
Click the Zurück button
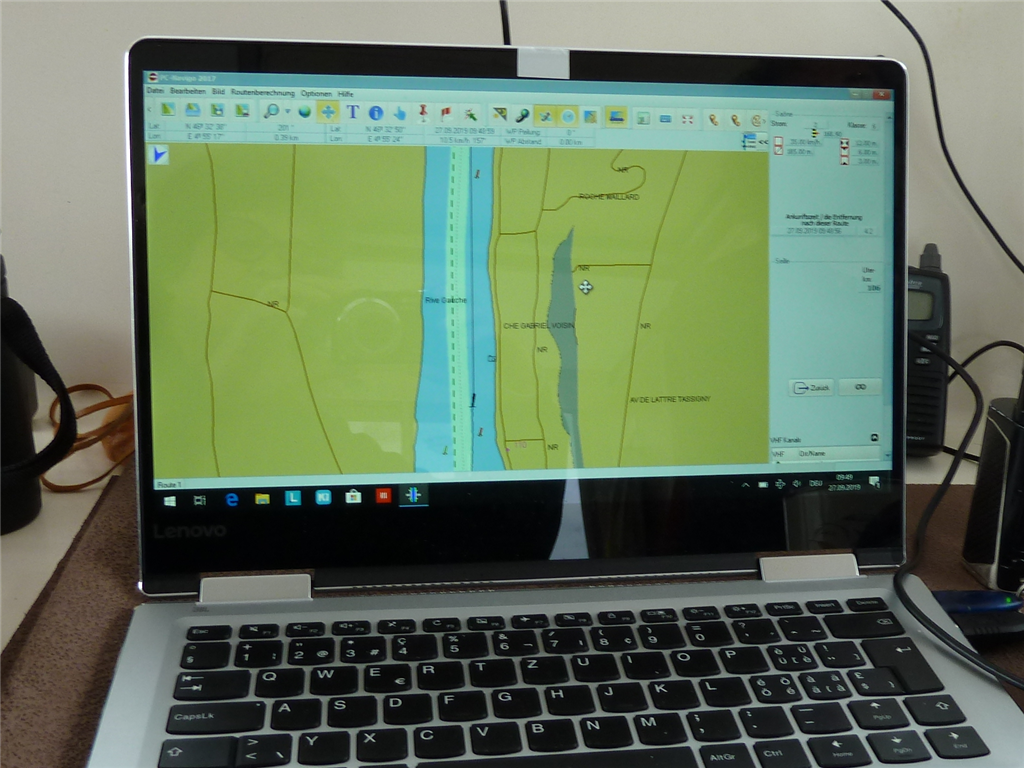click(811, 387)
